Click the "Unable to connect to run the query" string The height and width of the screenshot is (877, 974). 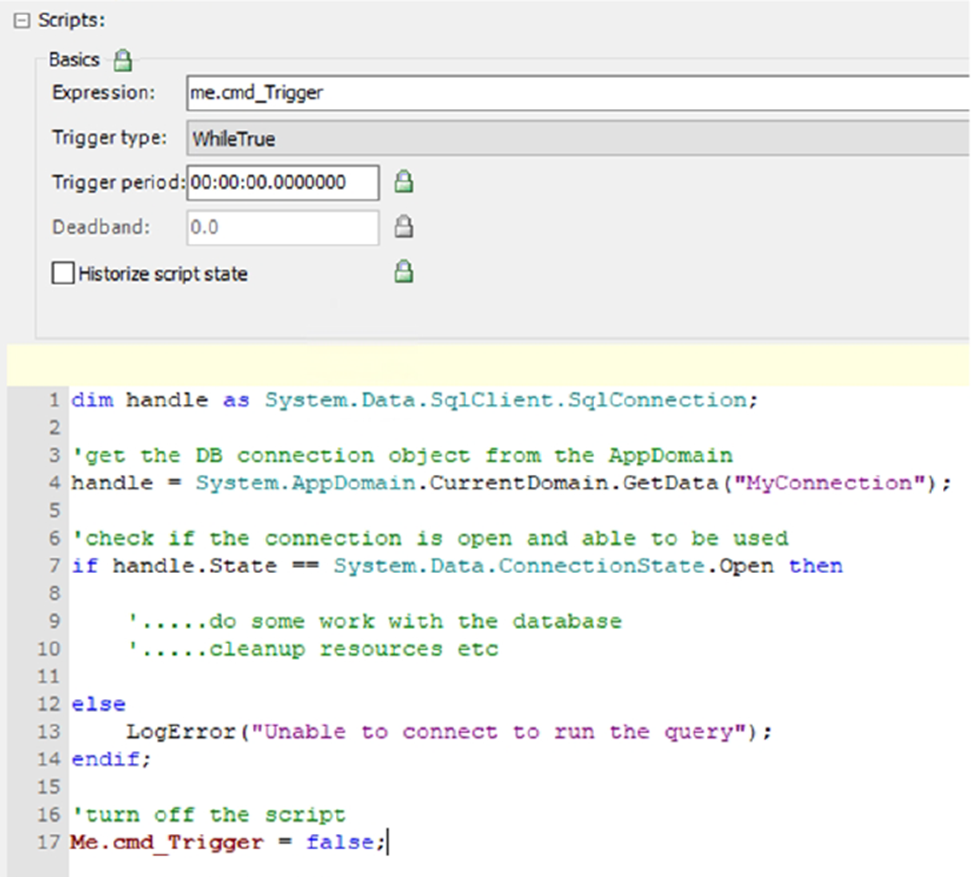(499, 732)
